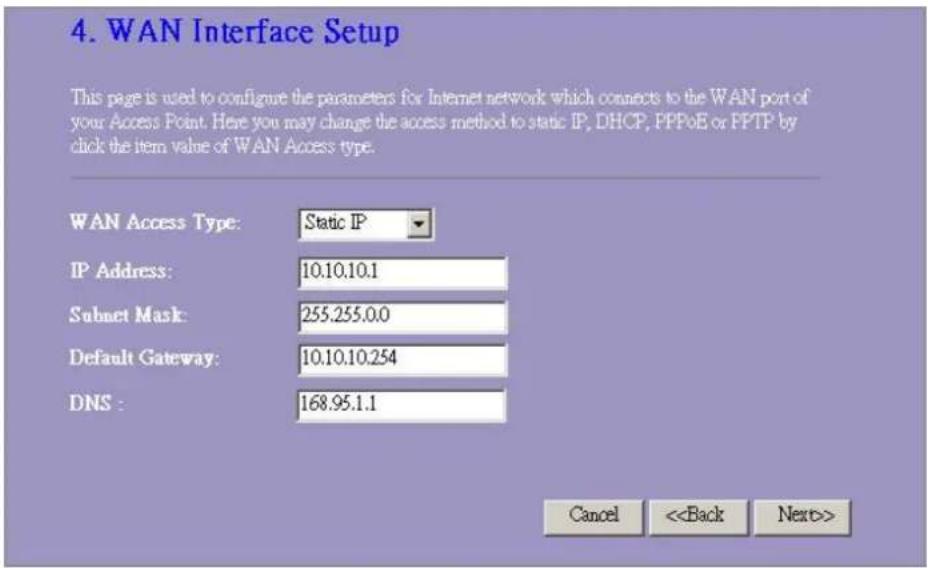Viewport: 928px width, 568px height.
Task: Click the 'IP Address:' label
Action: (121, 271)
